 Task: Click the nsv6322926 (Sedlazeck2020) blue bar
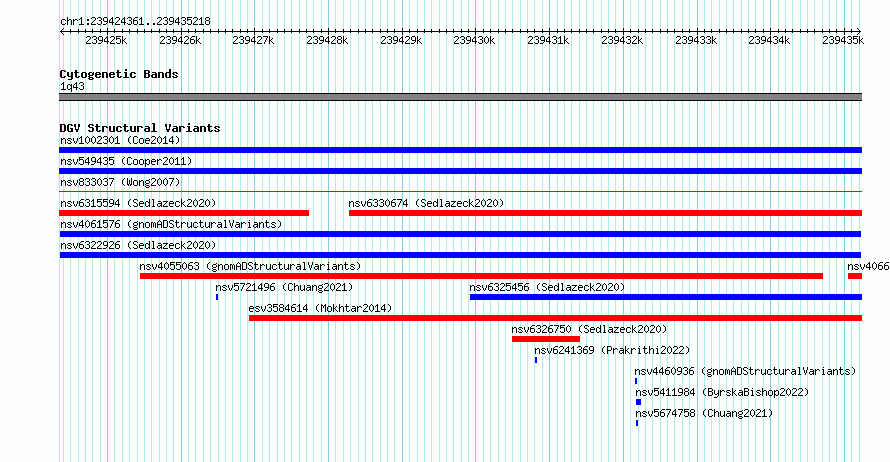[x=460, y=255]
